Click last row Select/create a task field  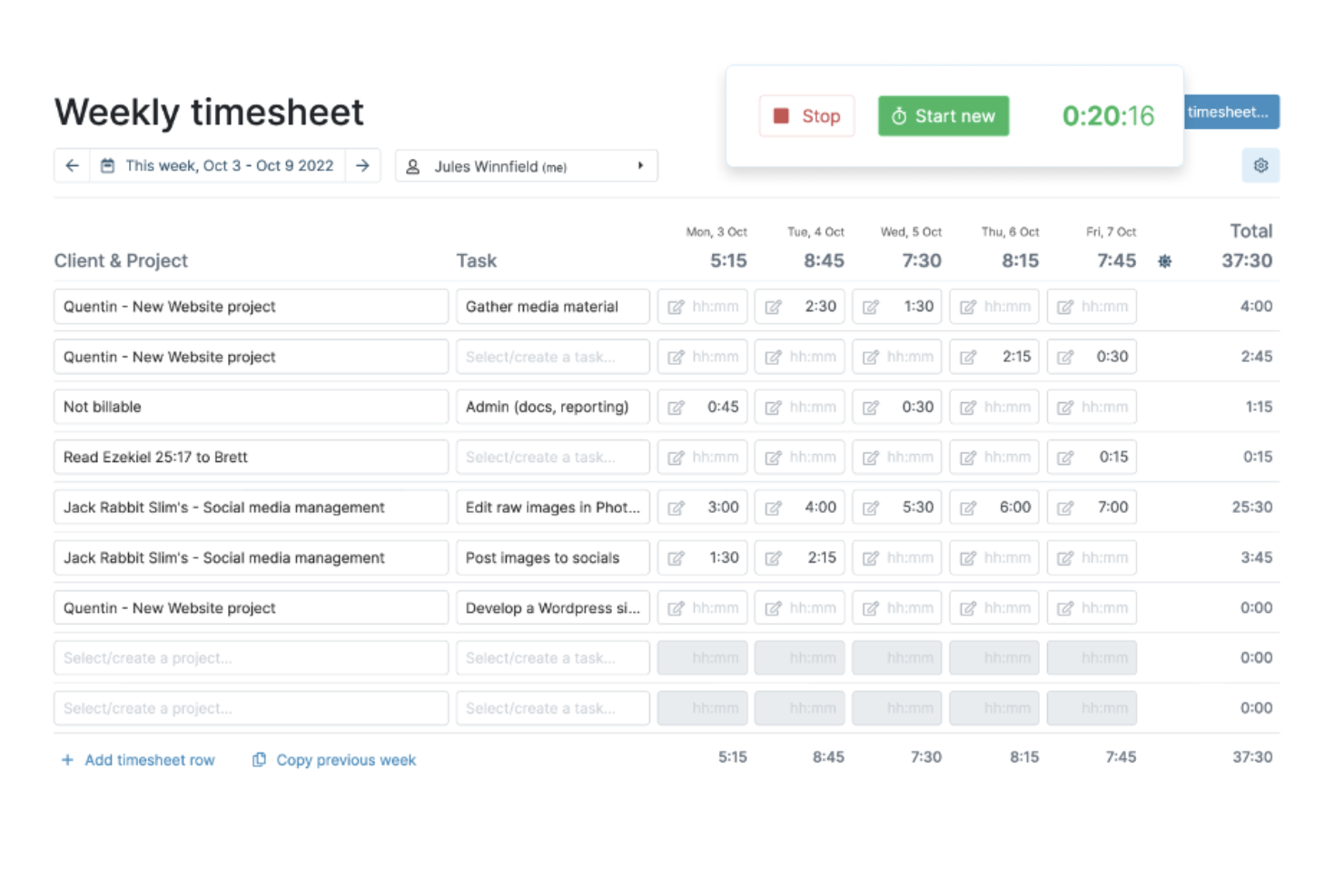point(552,708)
